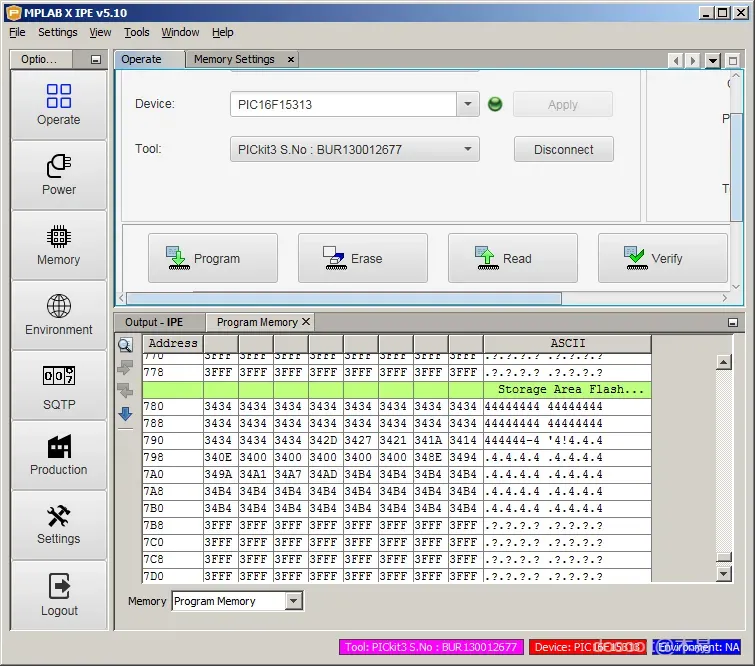
Task: Click the Disconnect tool button
Action: tap(563, 149)
